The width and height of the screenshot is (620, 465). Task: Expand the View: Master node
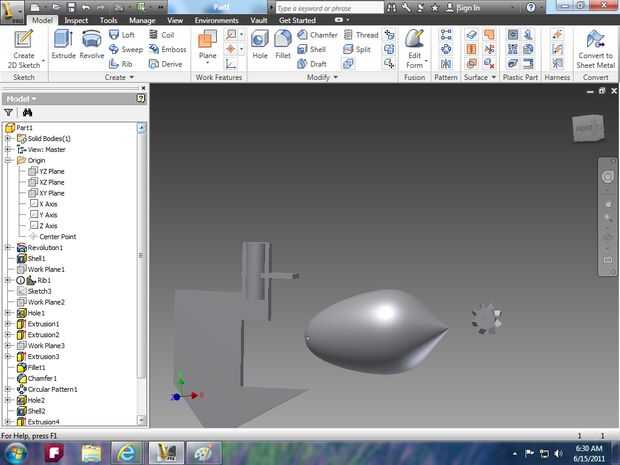pyautogui.click(x=8, y=149)
